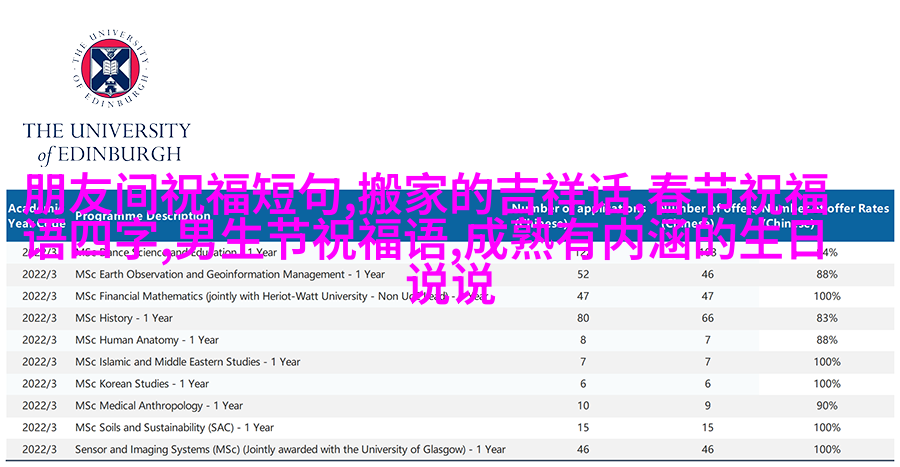Click 'MSc Earth Observation and Geoinformation Management' row
Image resolution: width=900 pixels, height=467 pixels.
450,274
